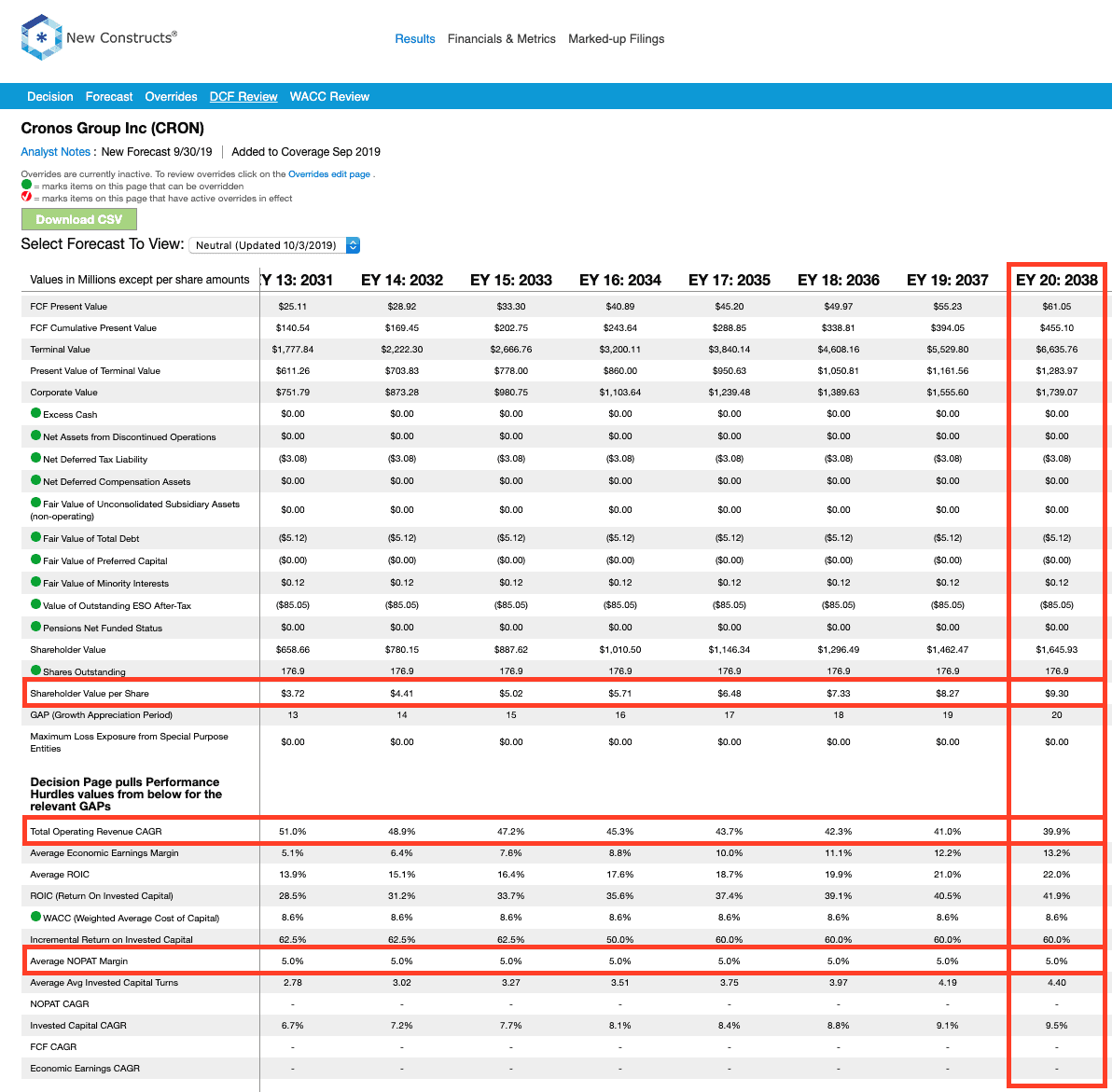Click the Cronos Group Inc (CRON) heading
Screen dimensions: 1112x1092
click(x=113, y=129)
